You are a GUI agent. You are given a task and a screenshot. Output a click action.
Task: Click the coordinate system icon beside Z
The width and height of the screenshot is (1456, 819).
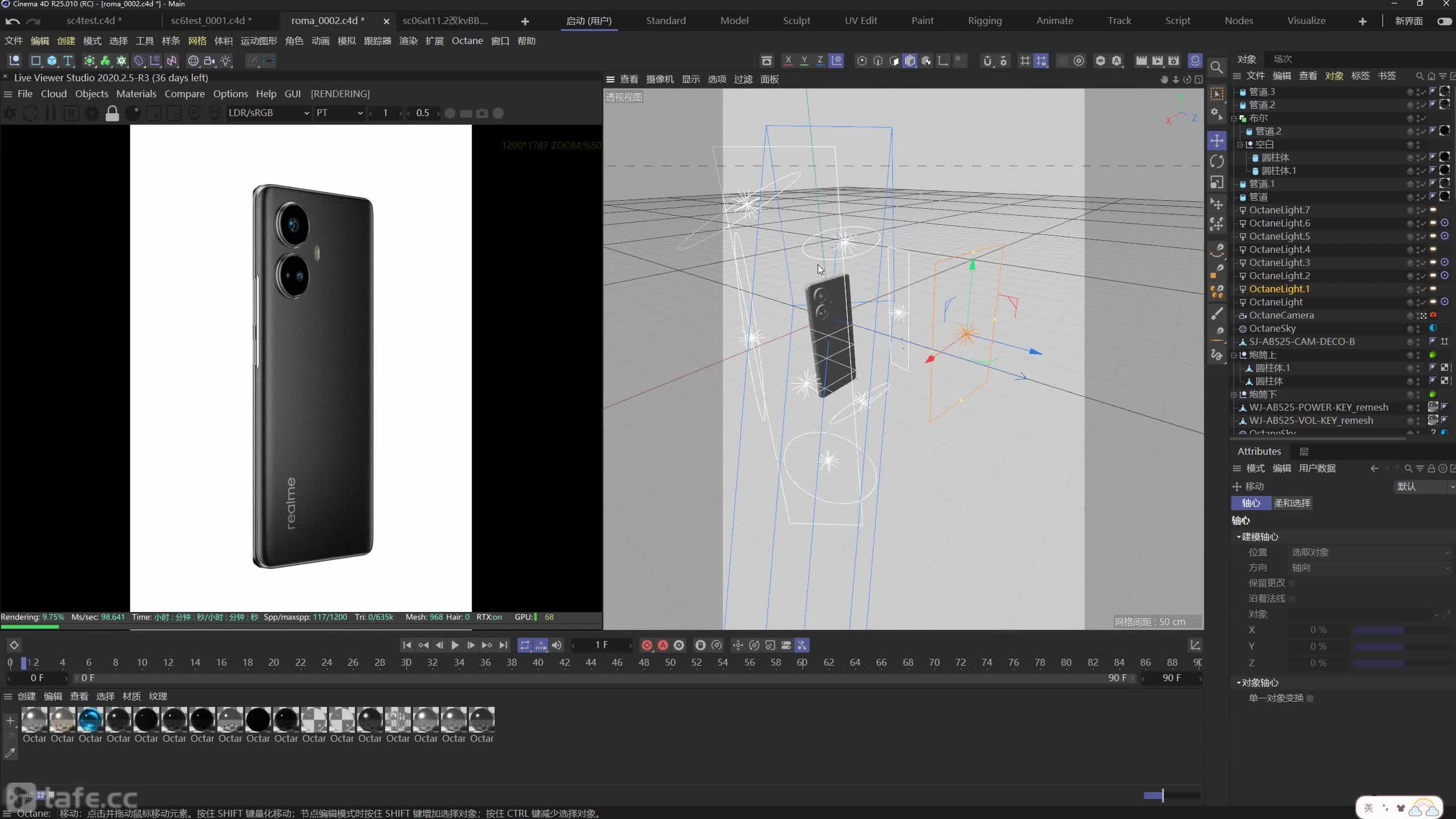[836, 60]
